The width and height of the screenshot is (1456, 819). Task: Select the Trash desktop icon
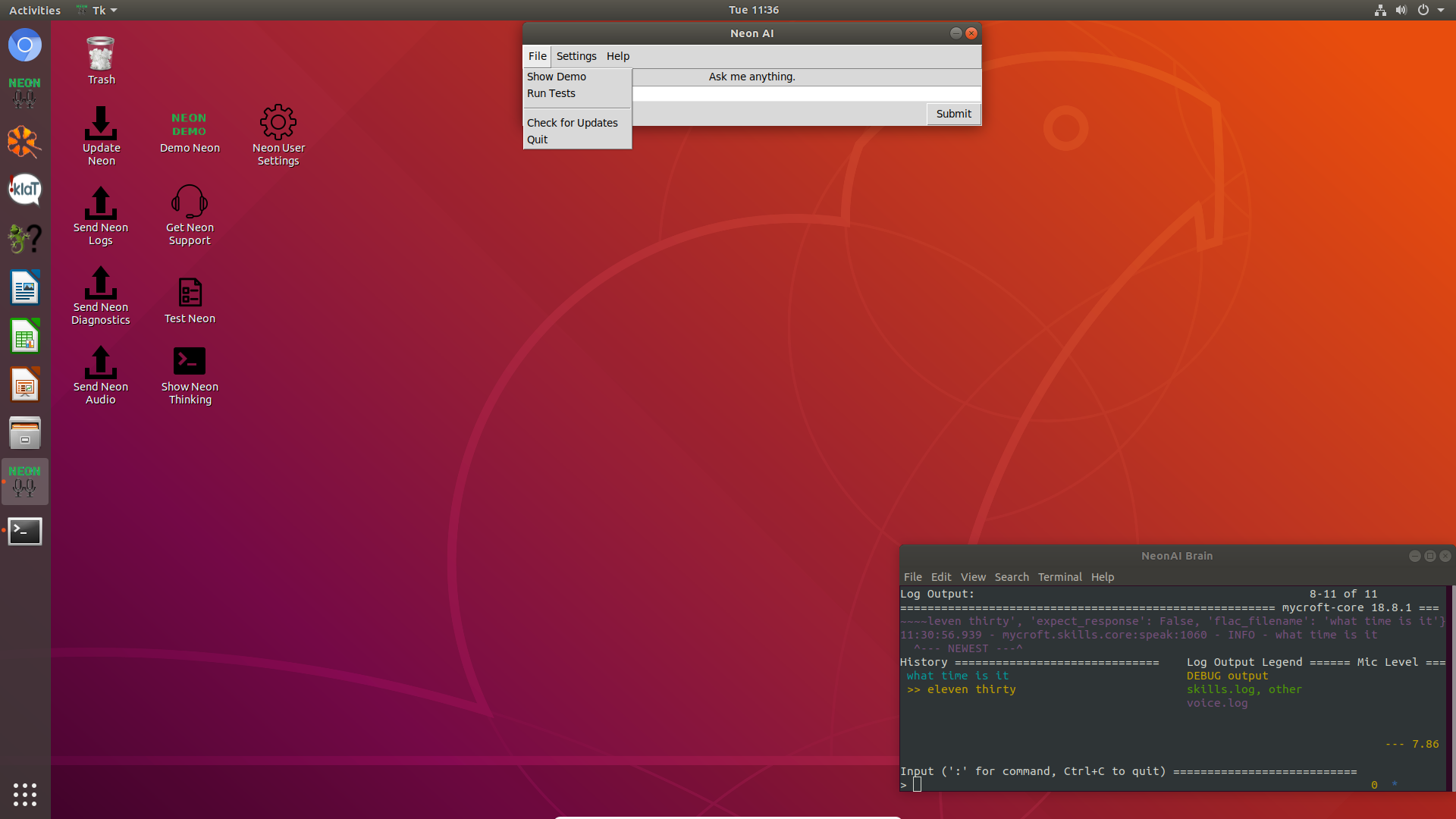point(101,61)
